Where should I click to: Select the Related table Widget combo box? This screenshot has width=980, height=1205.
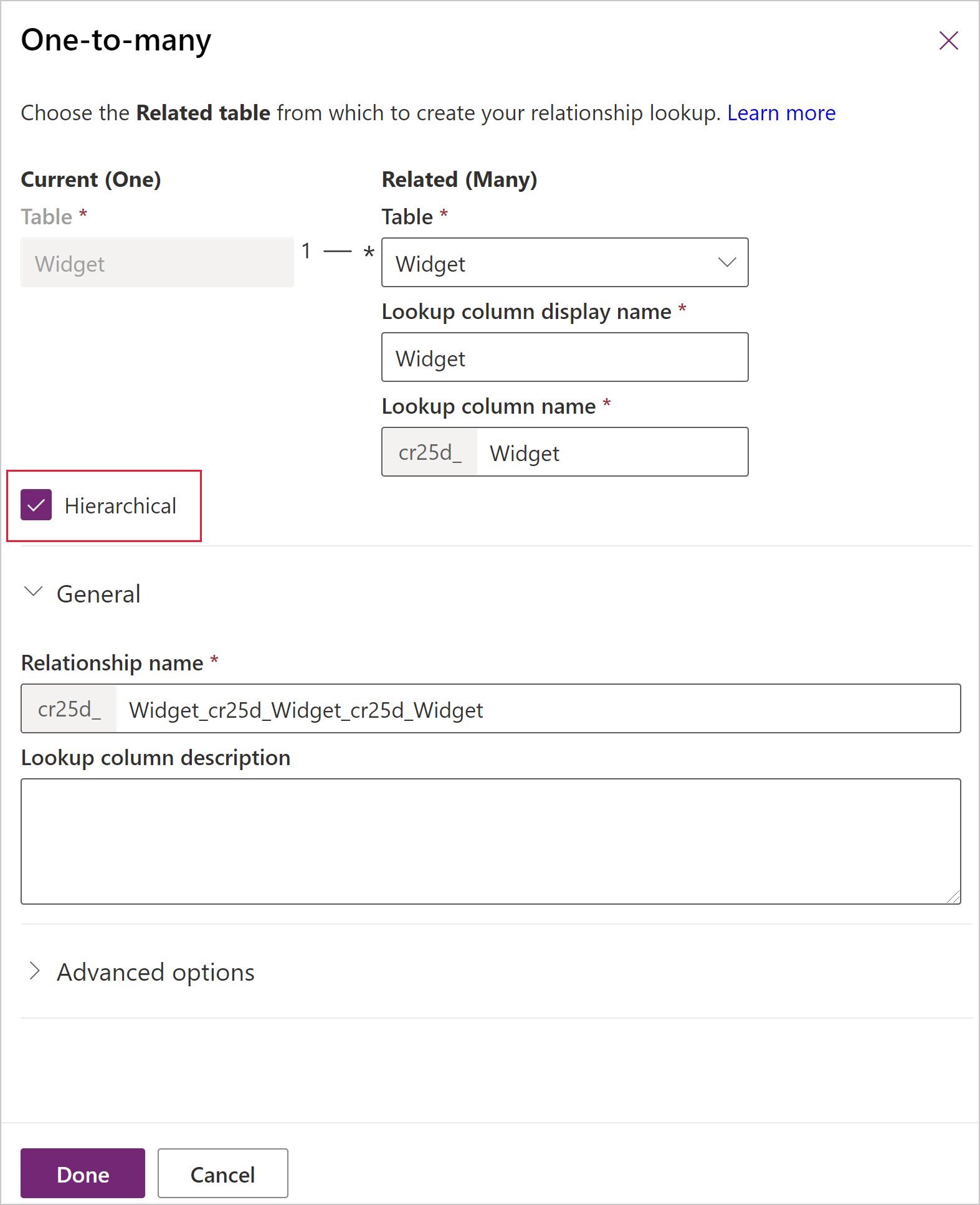tap(565, 262)
